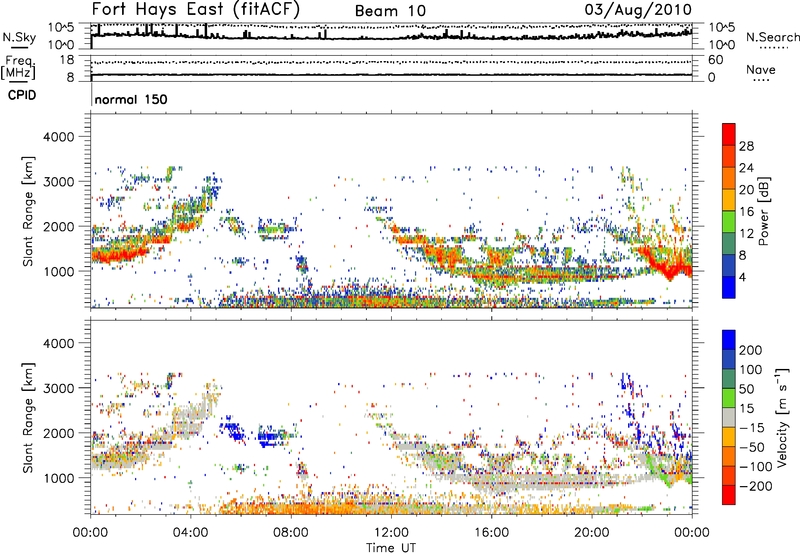800x554 pixels.
Task: Click the '28' tick on the power colorbar
Action: point(746,146)
